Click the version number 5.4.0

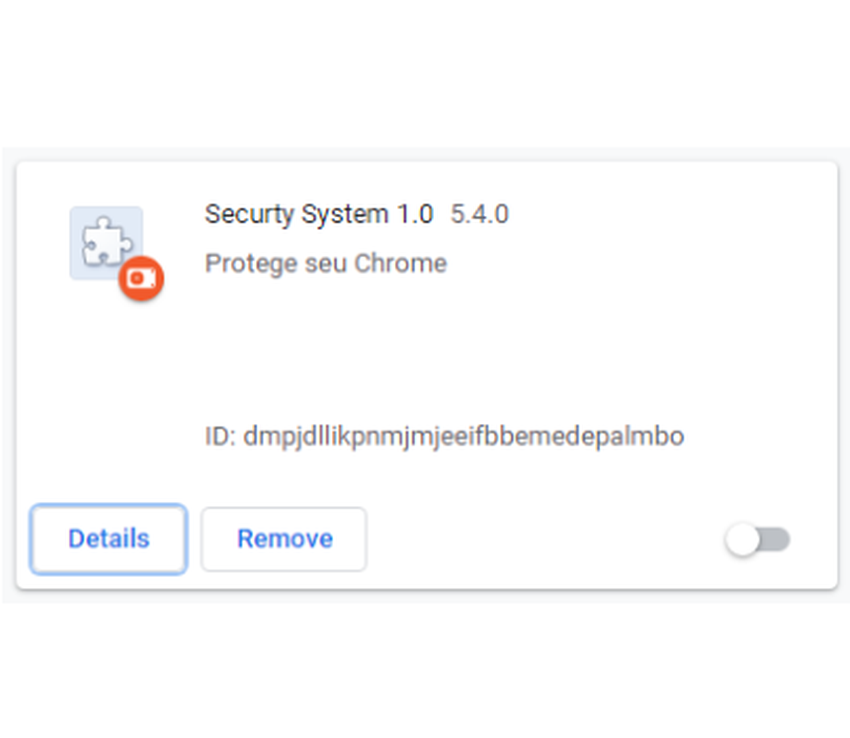(479, 214)
